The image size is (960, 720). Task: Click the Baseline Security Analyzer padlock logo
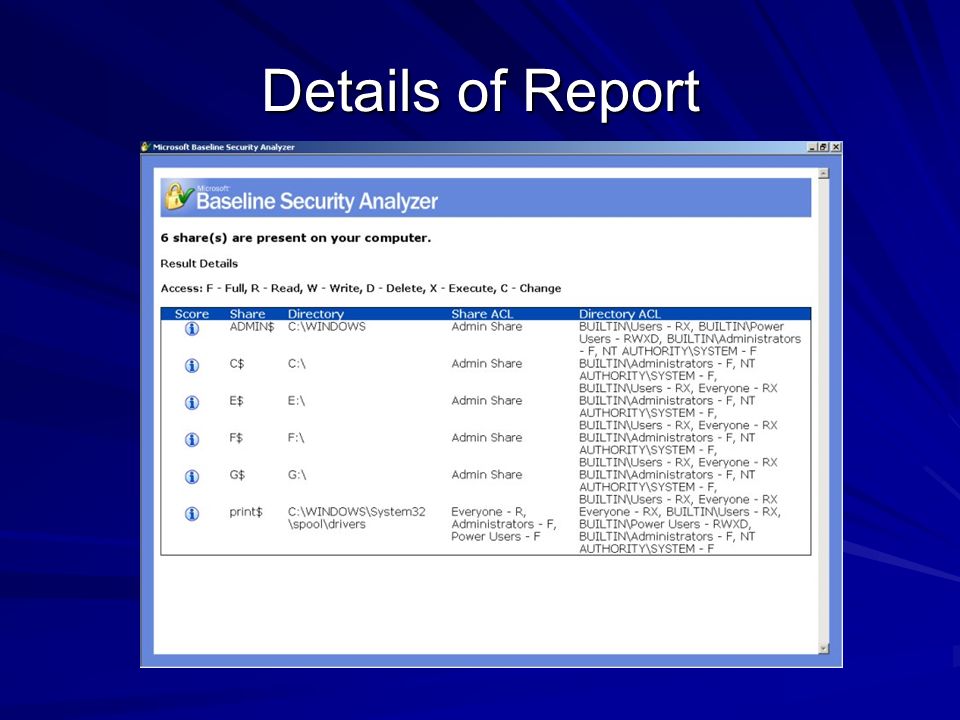(179, 197)
